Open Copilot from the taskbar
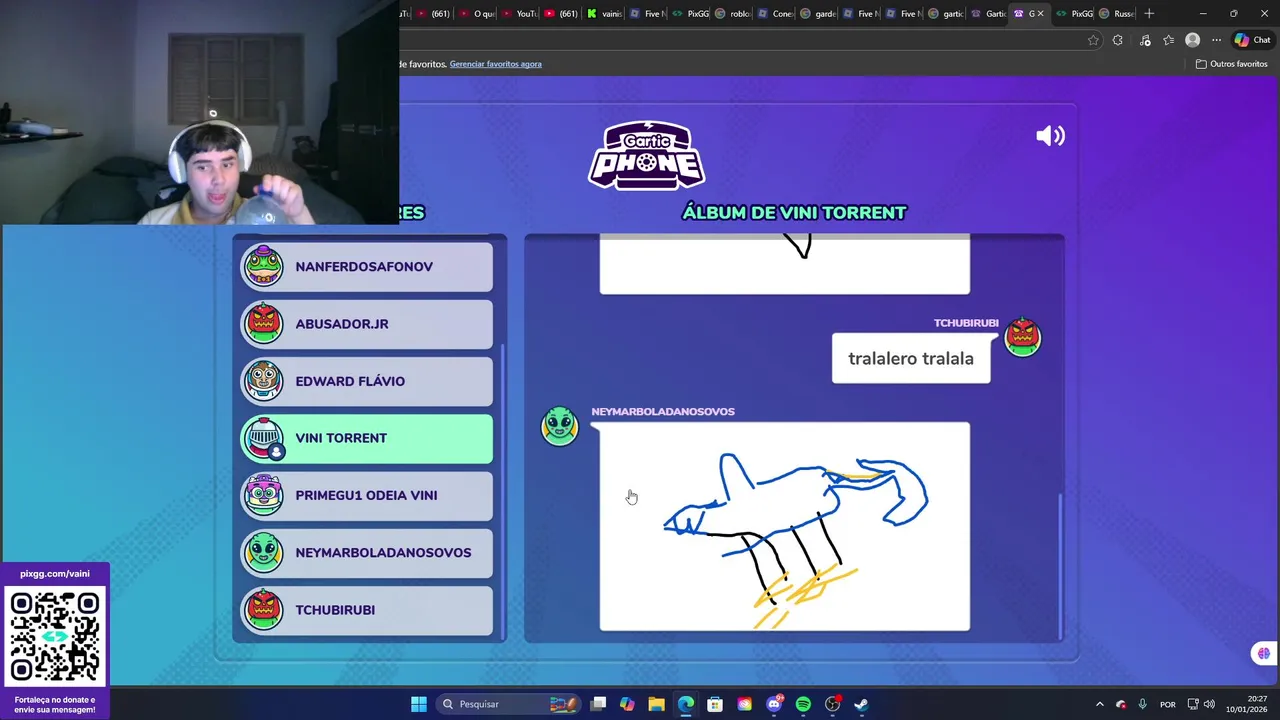This screenshot has height=720, width=1280. point(627,704)
